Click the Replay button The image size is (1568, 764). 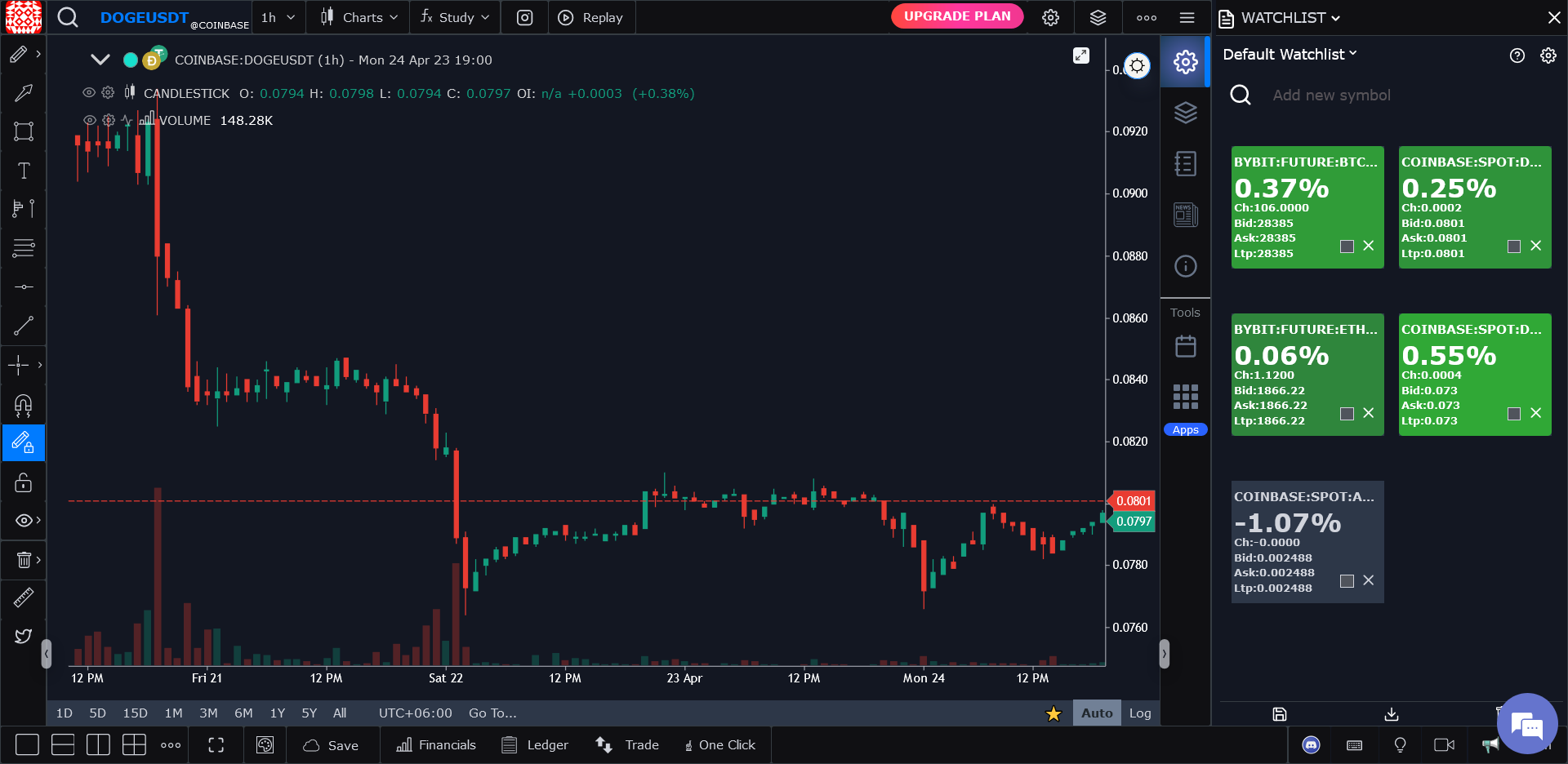pyautogui.click(x=590, y=17)
